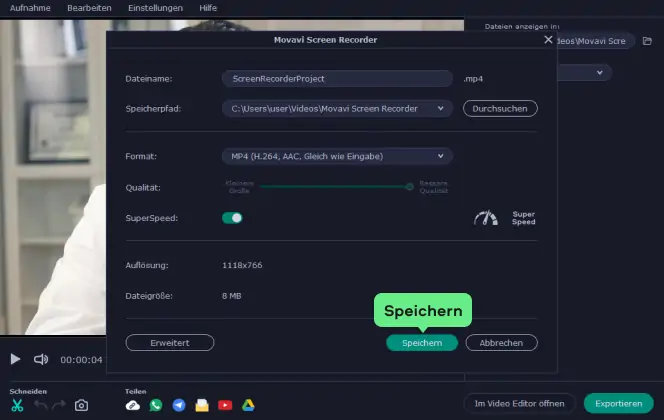The image size is (664, 420).
Task: Click the redo arrow icon
Action: (x=59, y=405)
